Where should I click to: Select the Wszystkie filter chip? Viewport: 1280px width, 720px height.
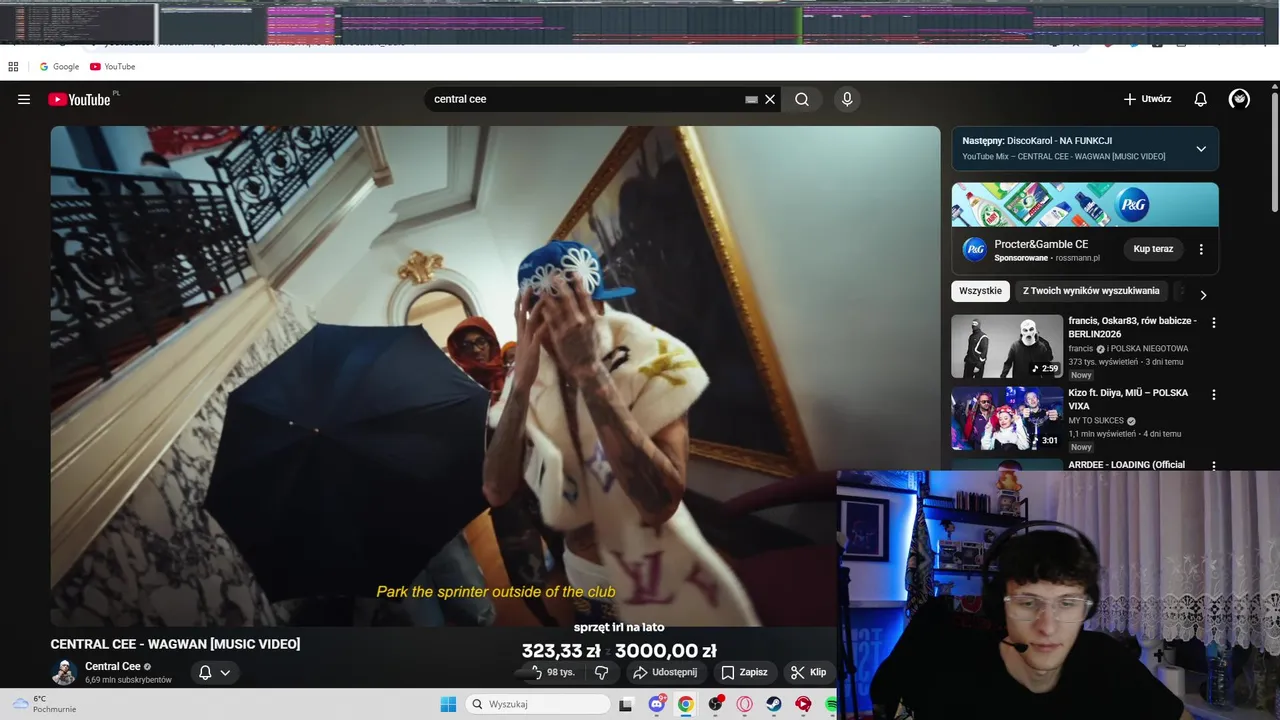980,291
